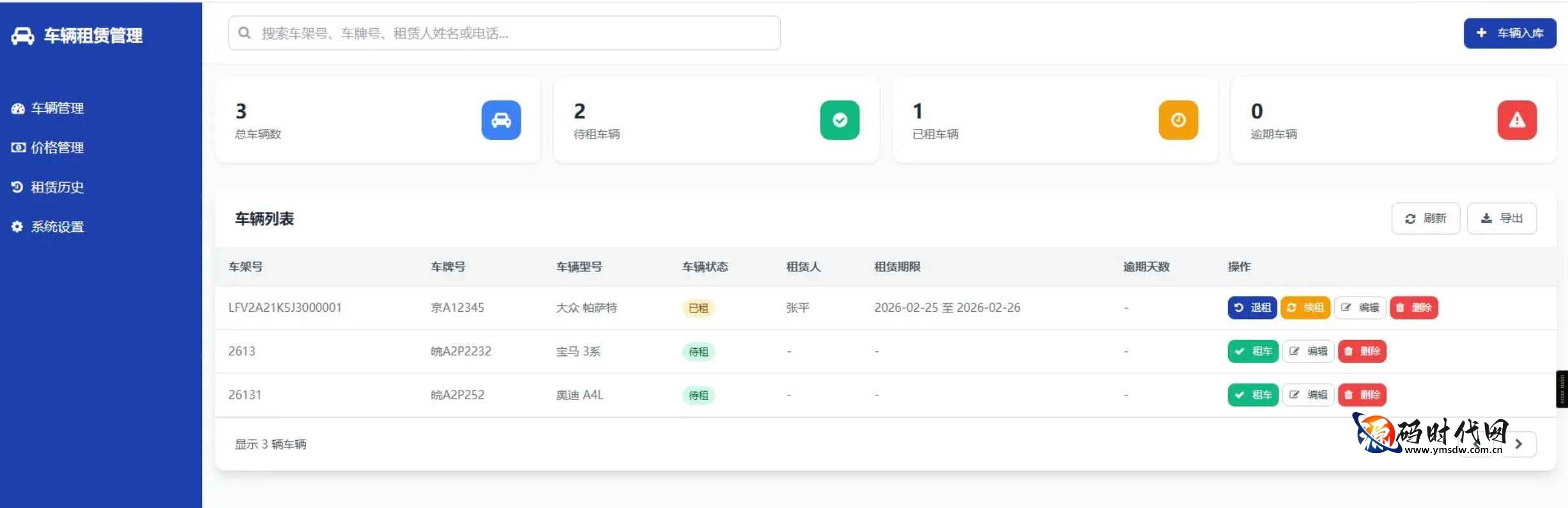Open 价格管理 in the sidebar

click(x=58, y=148)
